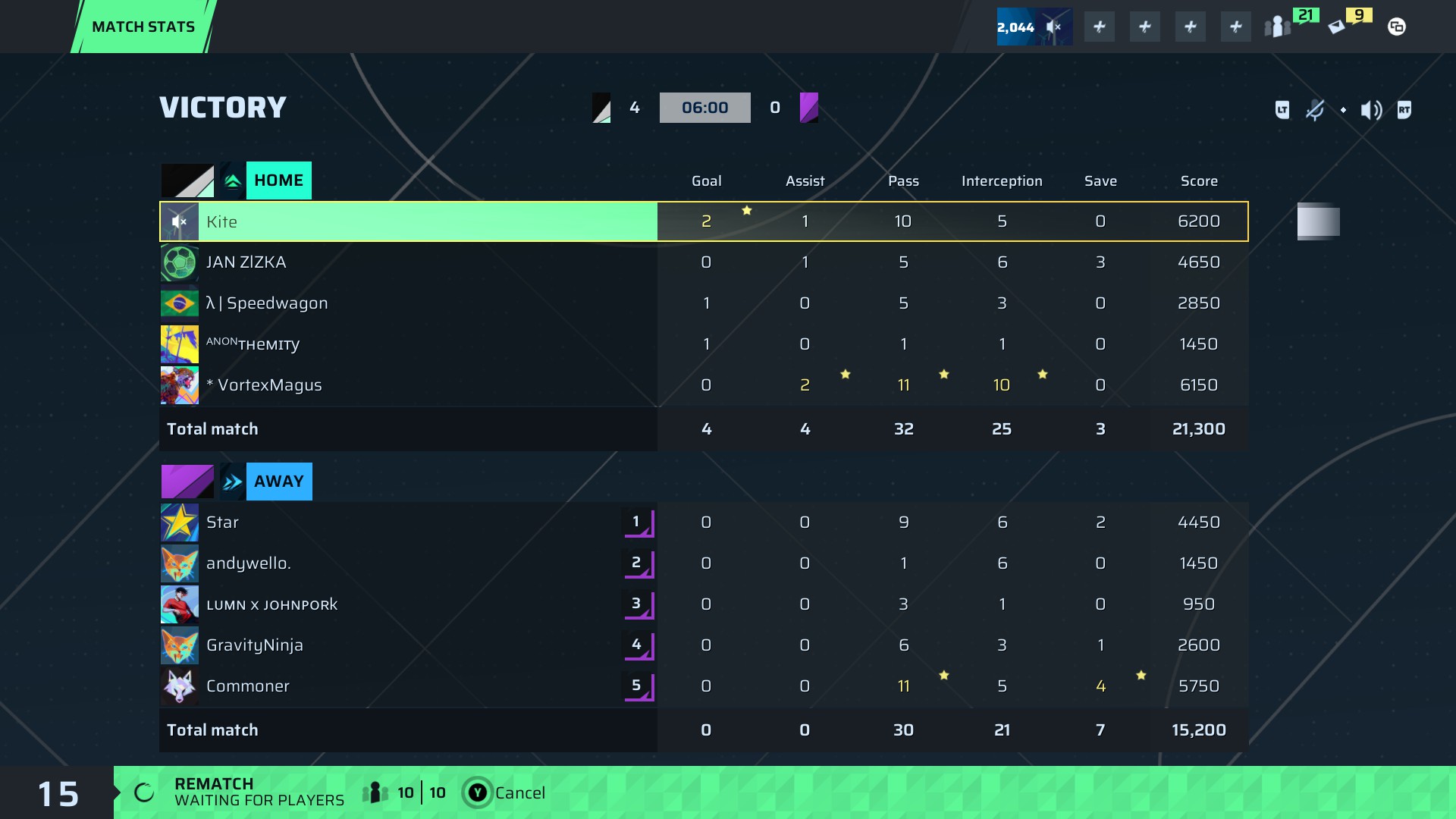Select player name JAN ZIZKA
Viewport: 1456px width, 819px height.
pyautogui.click(x=246, y=262)
